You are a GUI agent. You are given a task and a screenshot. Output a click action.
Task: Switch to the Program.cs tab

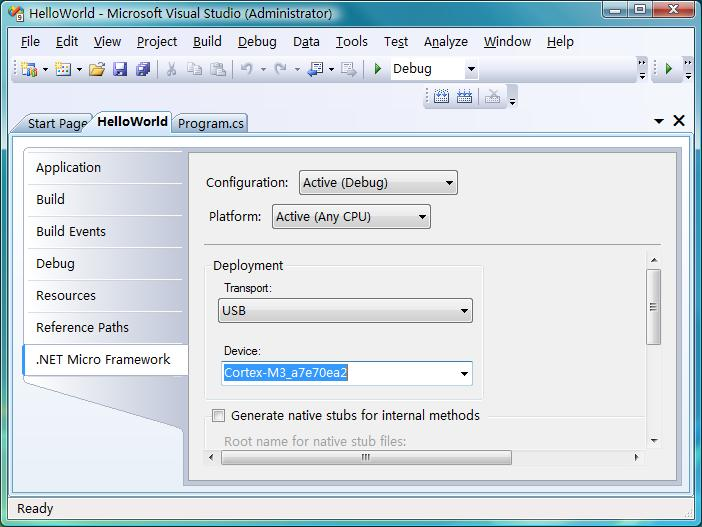coord(211,123)
